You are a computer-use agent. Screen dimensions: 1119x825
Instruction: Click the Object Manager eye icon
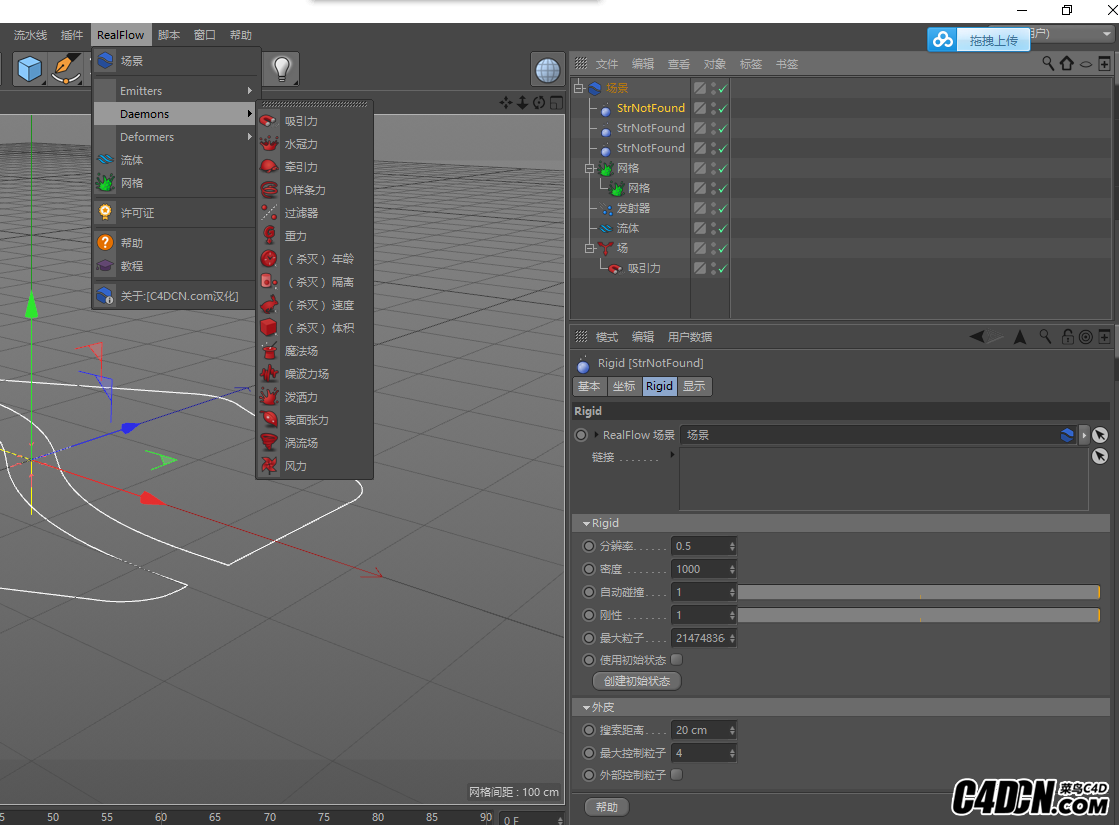click(x=1085, y=64)
